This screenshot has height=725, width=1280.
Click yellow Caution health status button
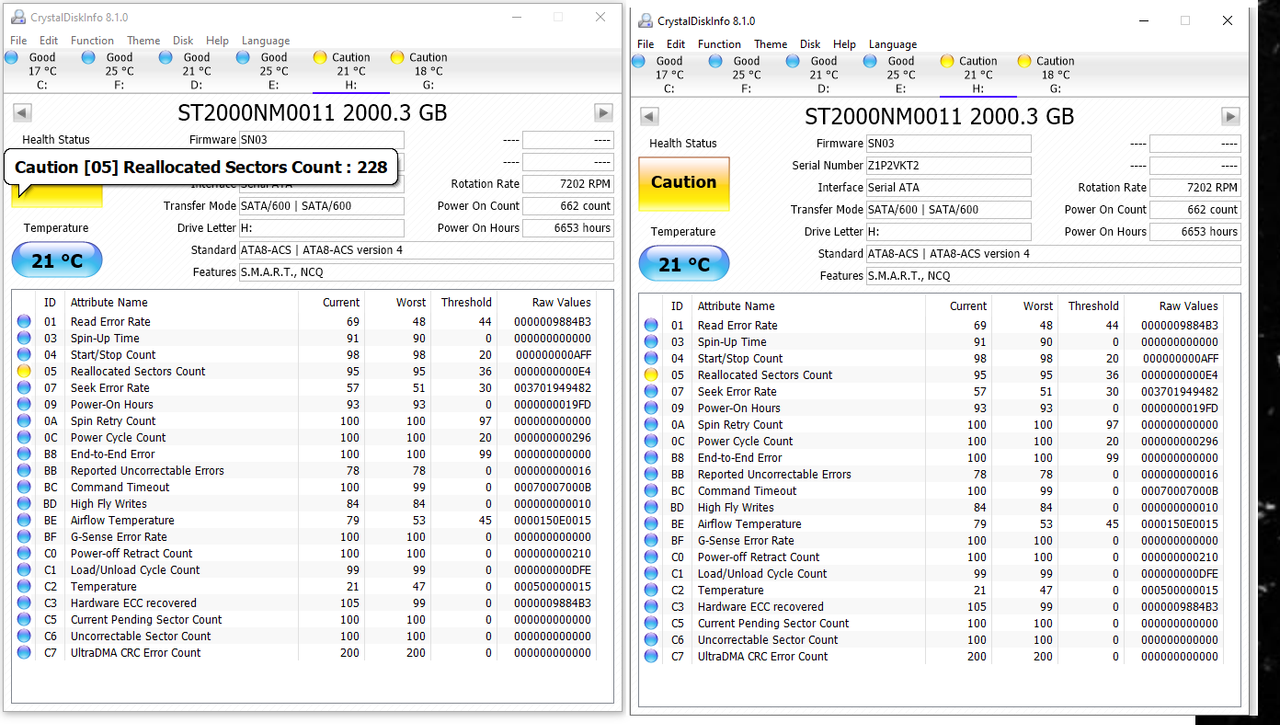[684, 183]
